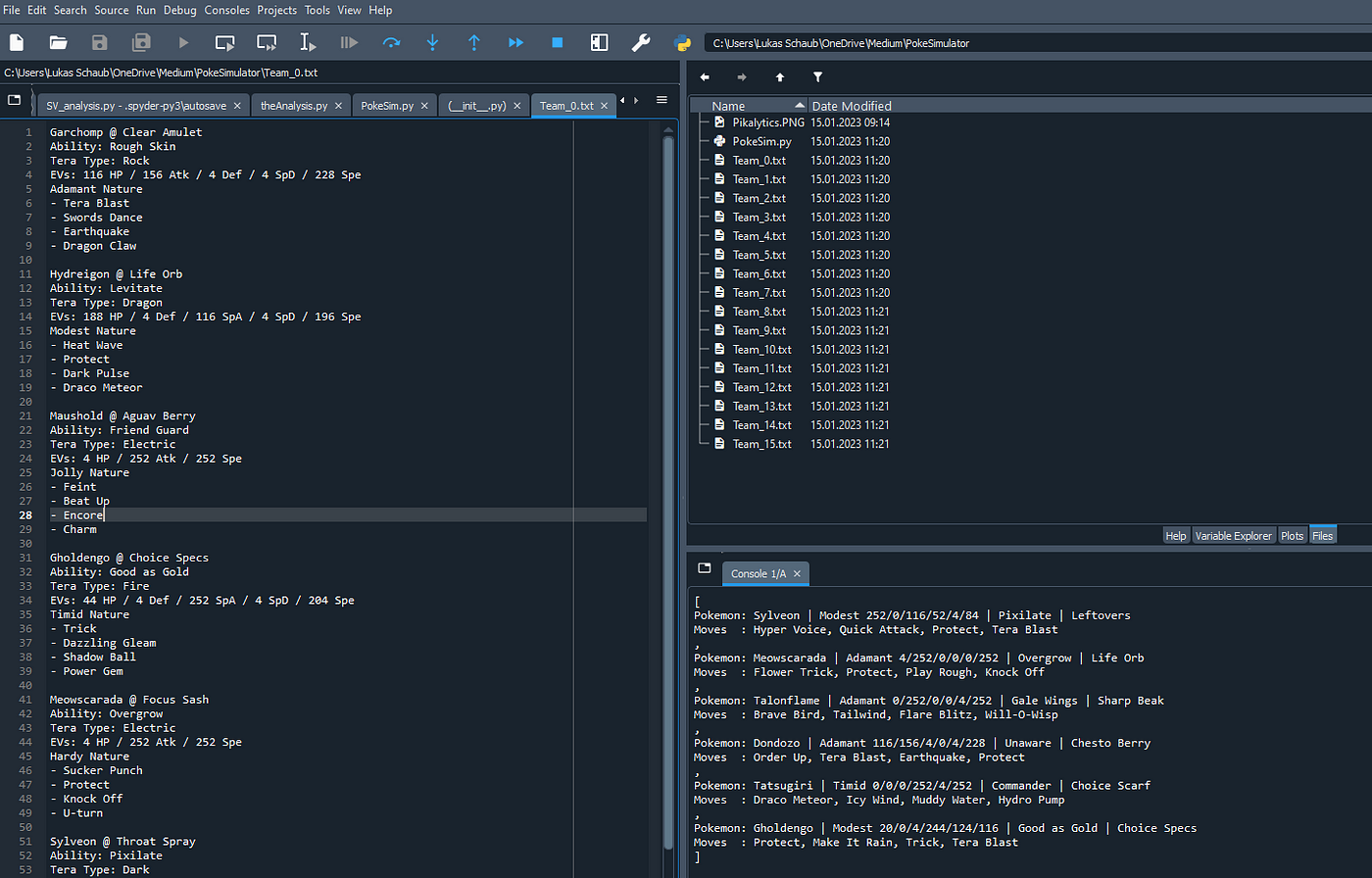
Task: Run selection or current line icon
Action: pos(308,42)
